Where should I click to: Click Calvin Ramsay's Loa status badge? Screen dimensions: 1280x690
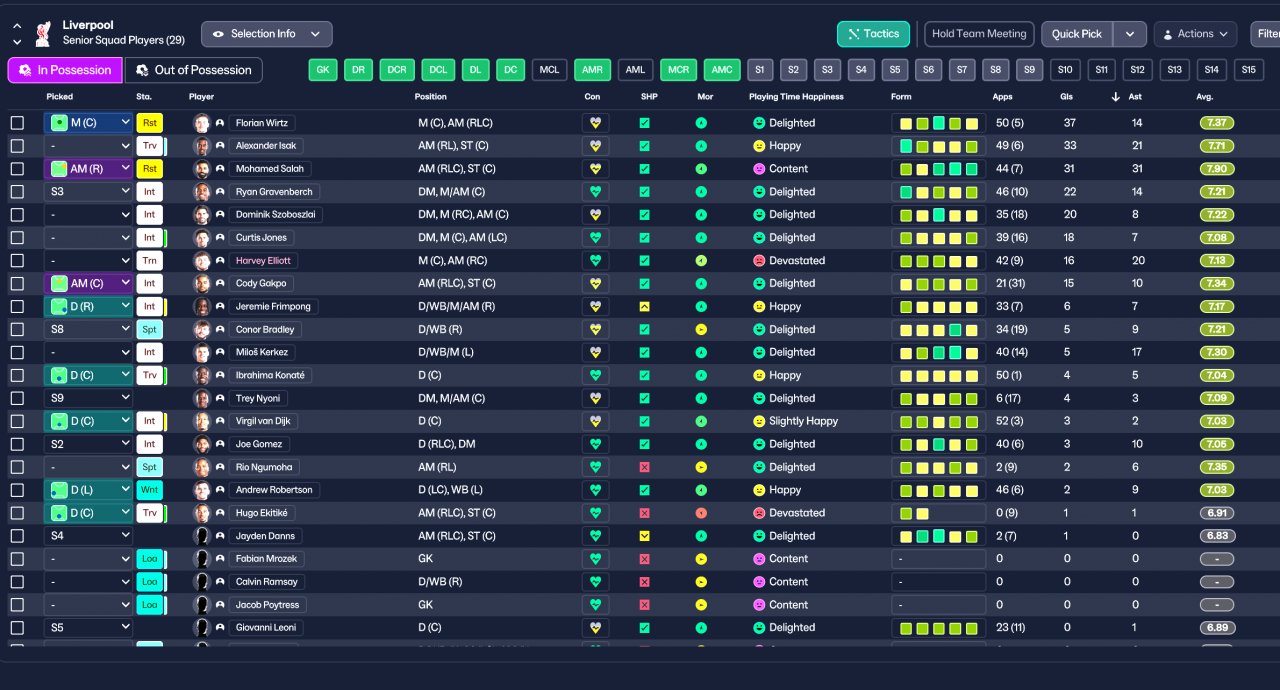pos(149,582)
